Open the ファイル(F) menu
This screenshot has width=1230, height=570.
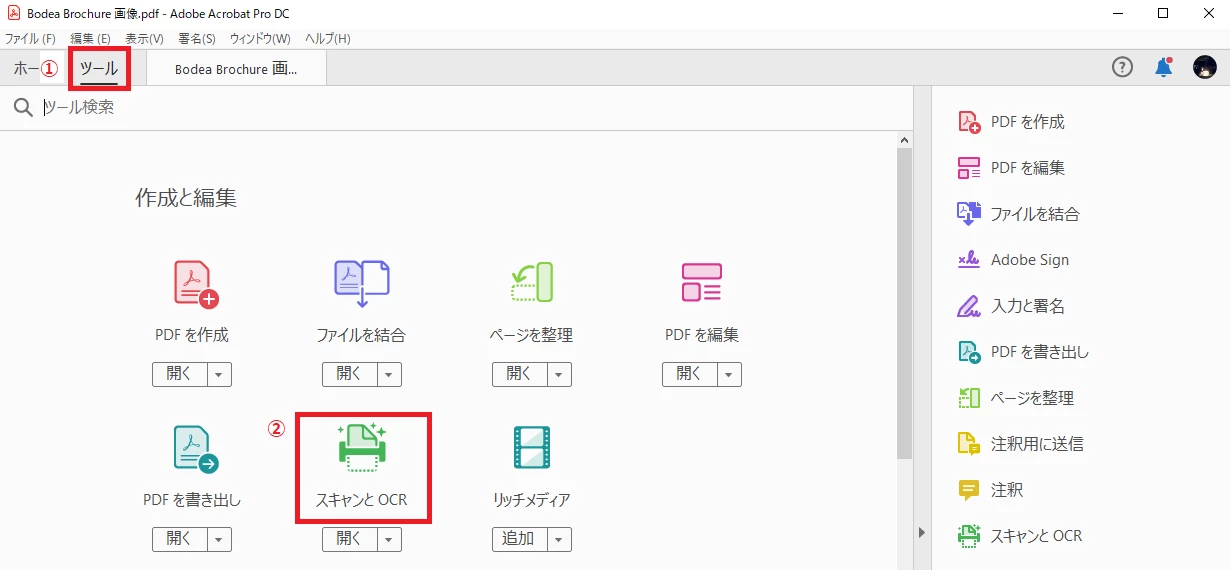(30, 39)
